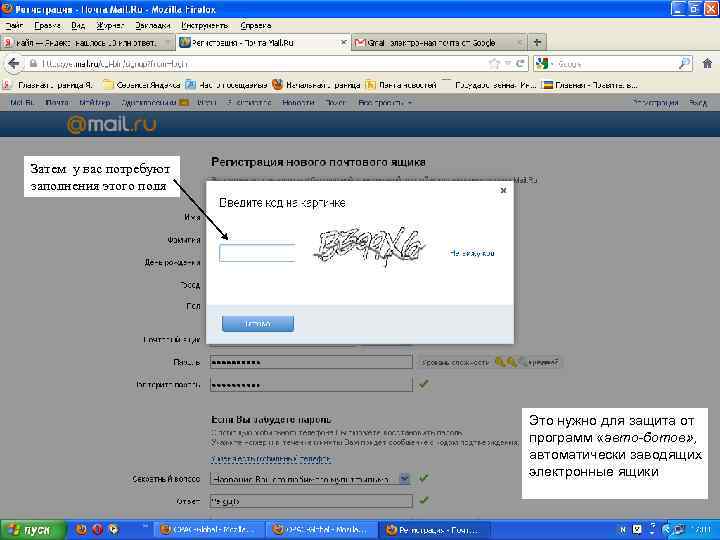Screen dimensions: 720x540
Task: Click the Вход link at top right
Action: click(x=698, y=103)
